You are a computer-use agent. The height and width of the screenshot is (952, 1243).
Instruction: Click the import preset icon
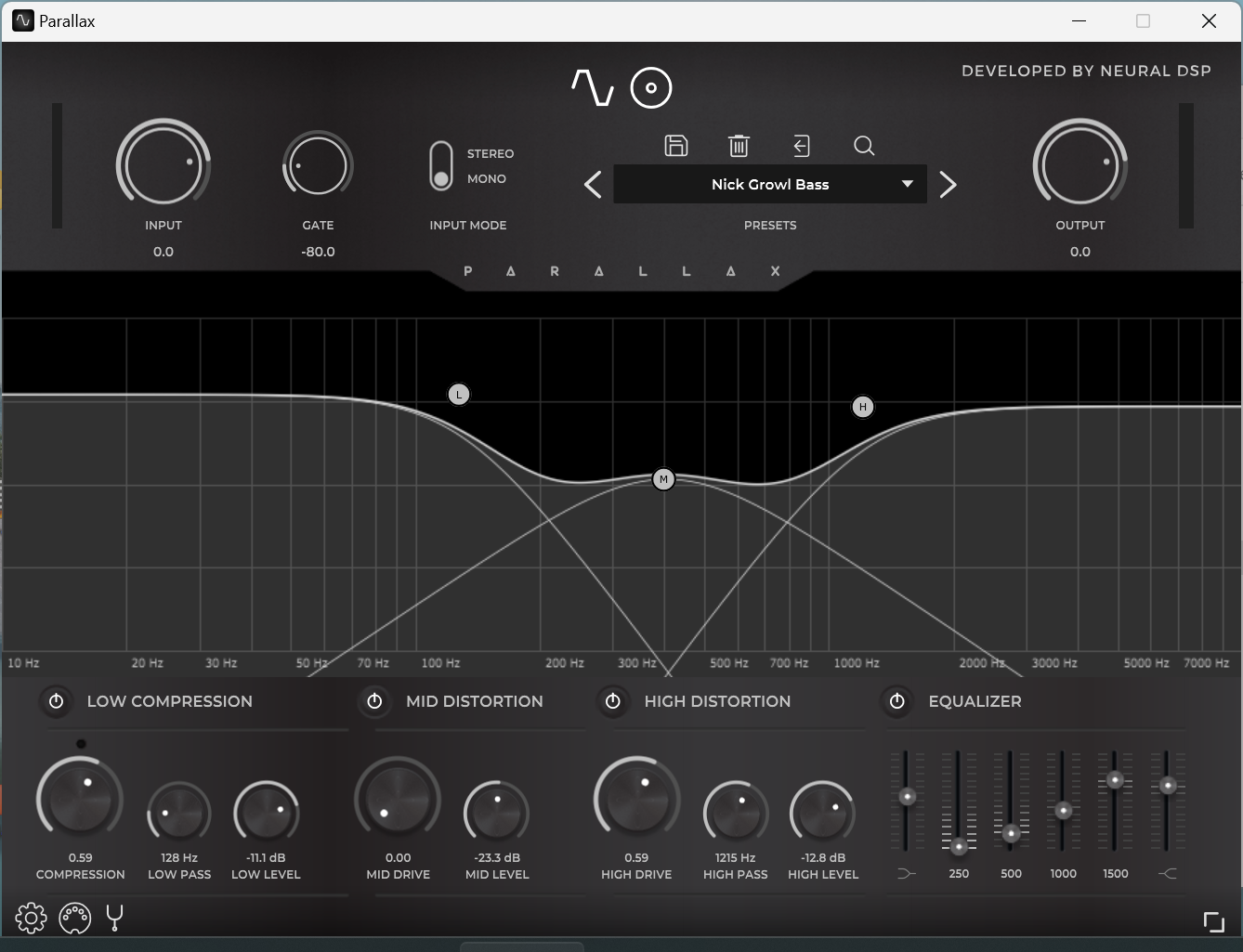coord(801,146)
